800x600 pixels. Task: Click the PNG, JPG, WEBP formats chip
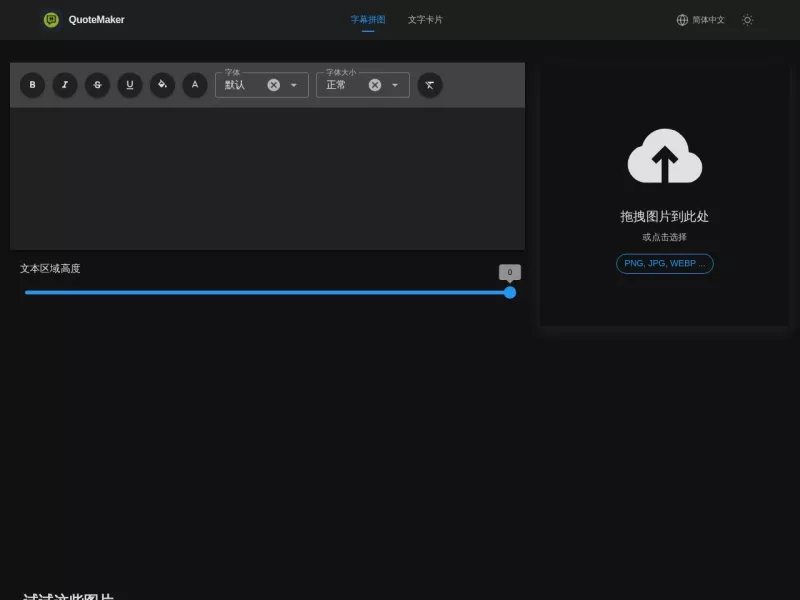(x=665, y=264)
